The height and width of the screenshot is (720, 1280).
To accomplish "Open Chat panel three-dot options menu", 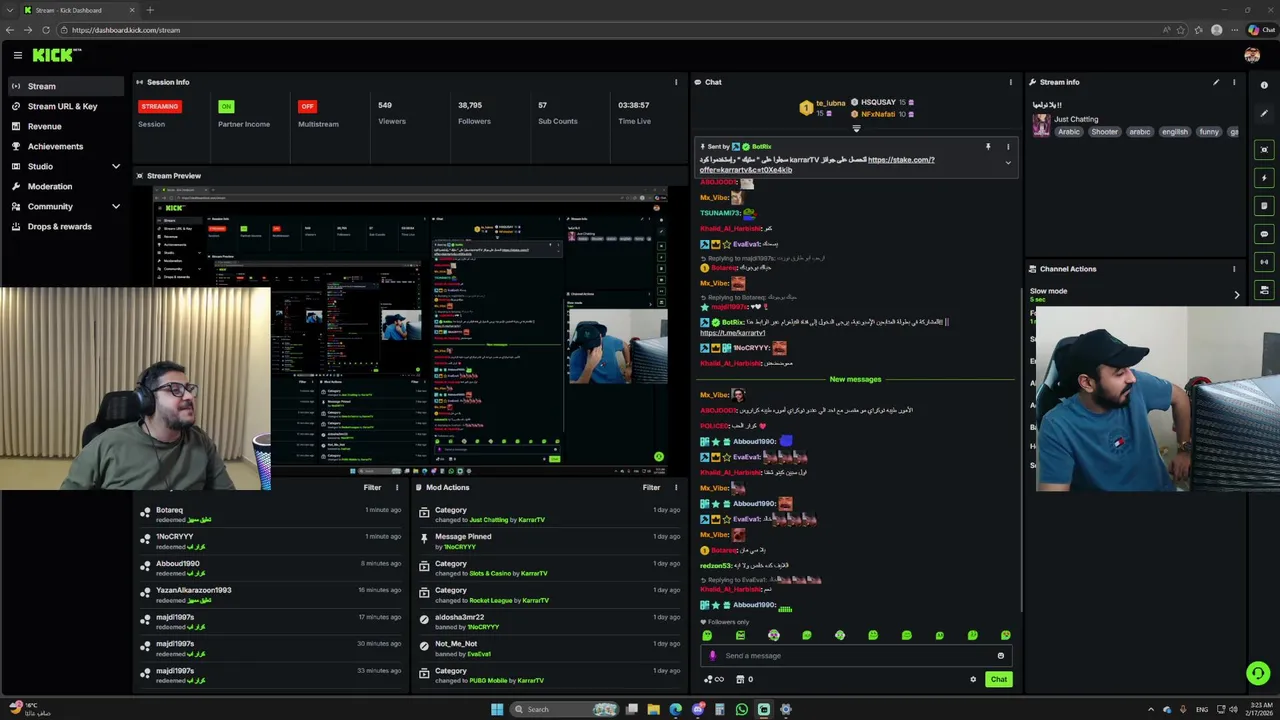I will point(1010,82).
